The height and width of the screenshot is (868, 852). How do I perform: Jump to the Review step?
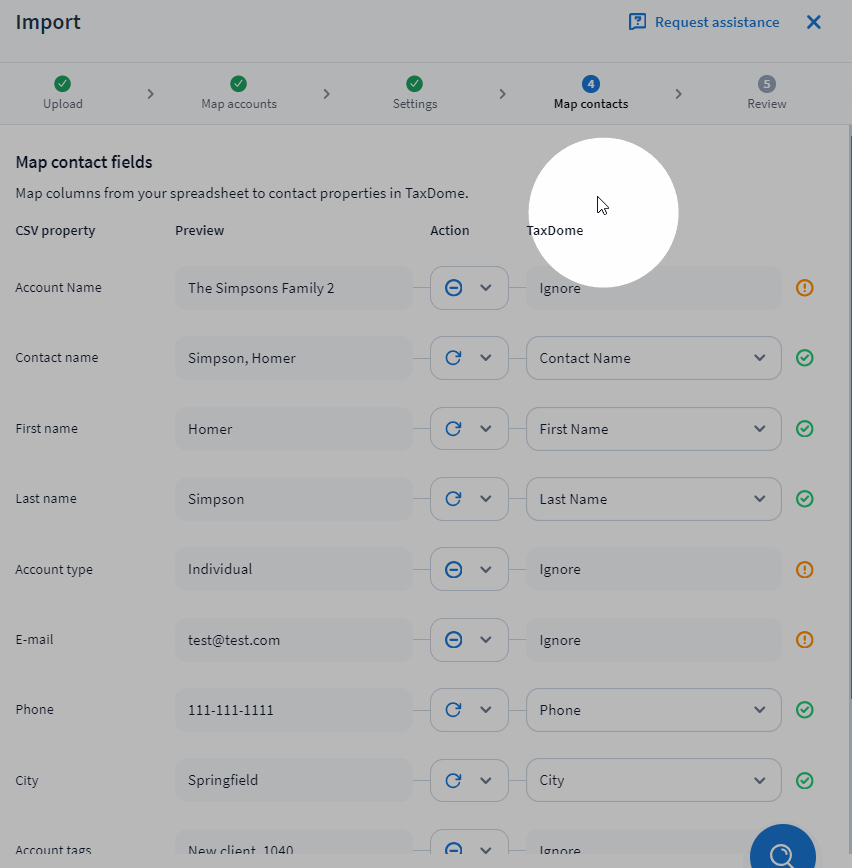pyautogui.click(x=766, y=93)
